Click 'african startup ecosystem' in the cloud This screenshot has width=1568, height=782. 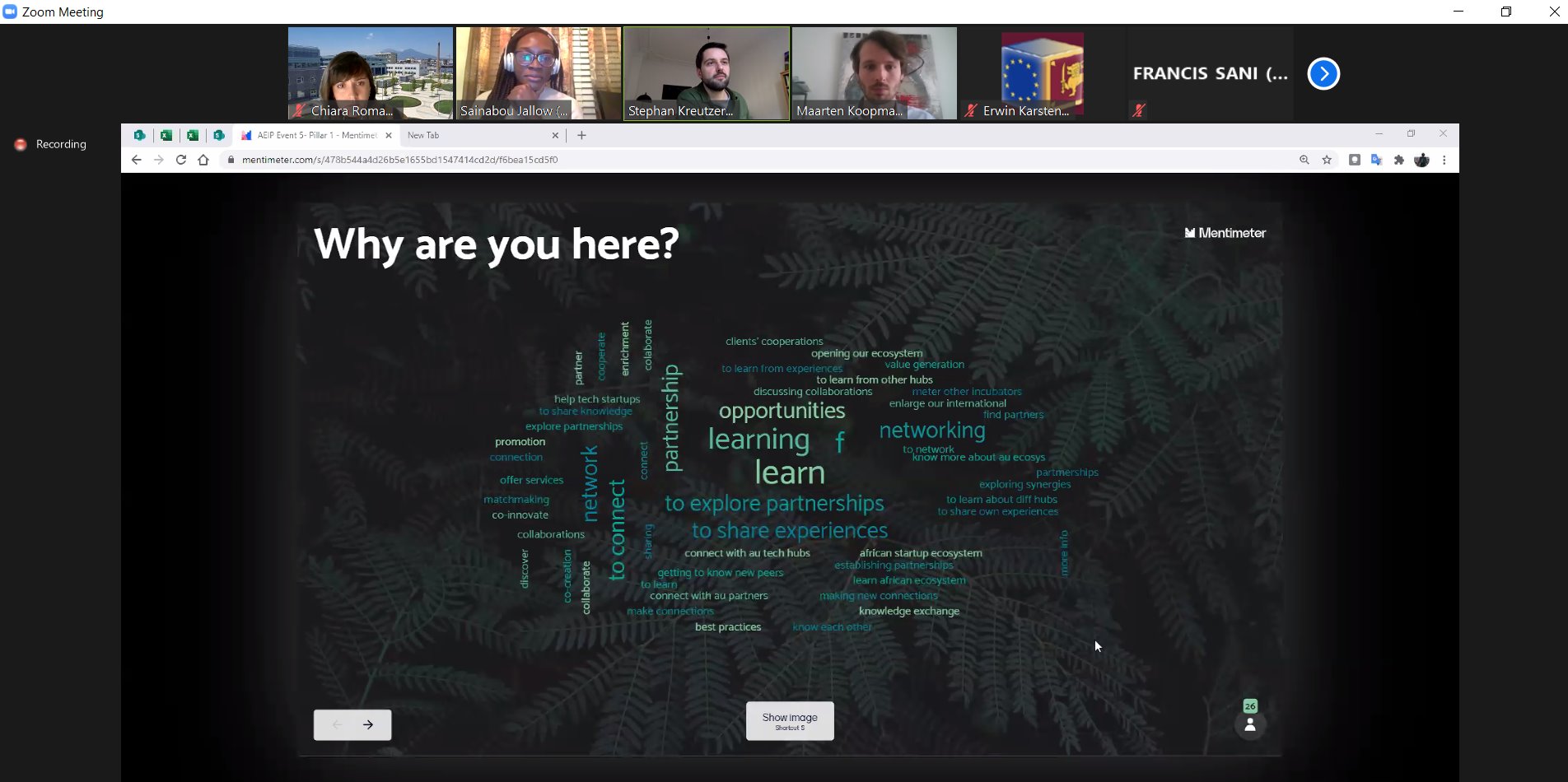(x=921, y=553)
